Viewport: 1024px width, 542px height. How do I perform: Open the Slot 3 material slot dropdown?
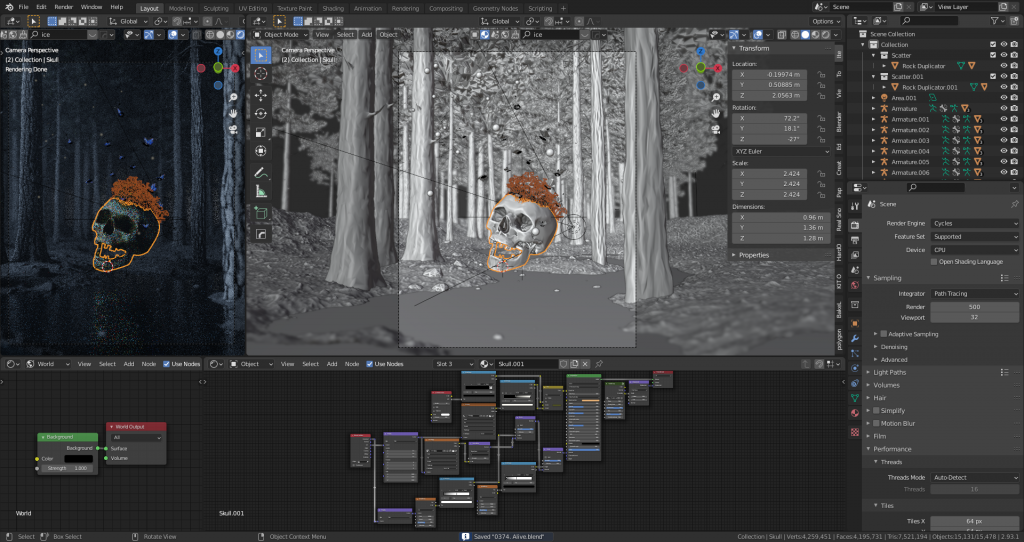[x=454, y=364]
